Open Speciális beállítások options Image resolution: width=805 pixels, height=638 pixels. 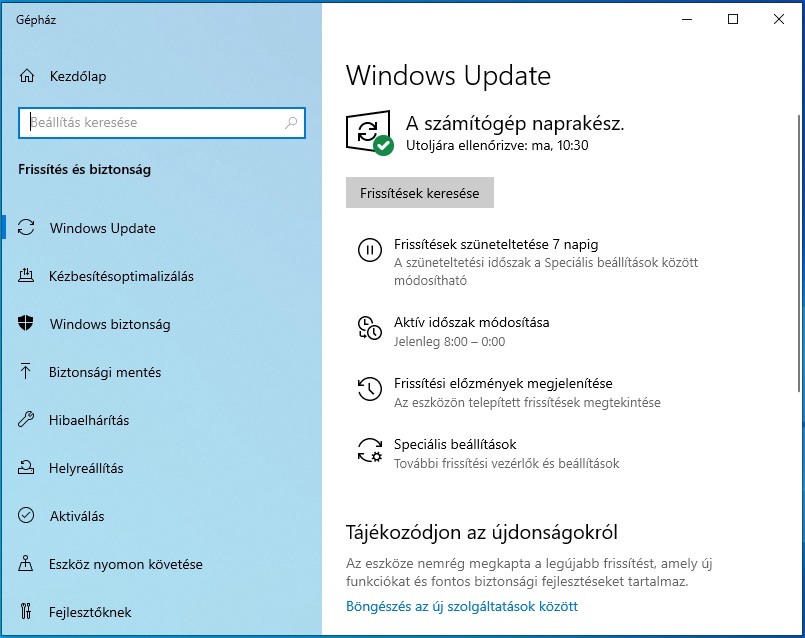click(x=455, y=444)
